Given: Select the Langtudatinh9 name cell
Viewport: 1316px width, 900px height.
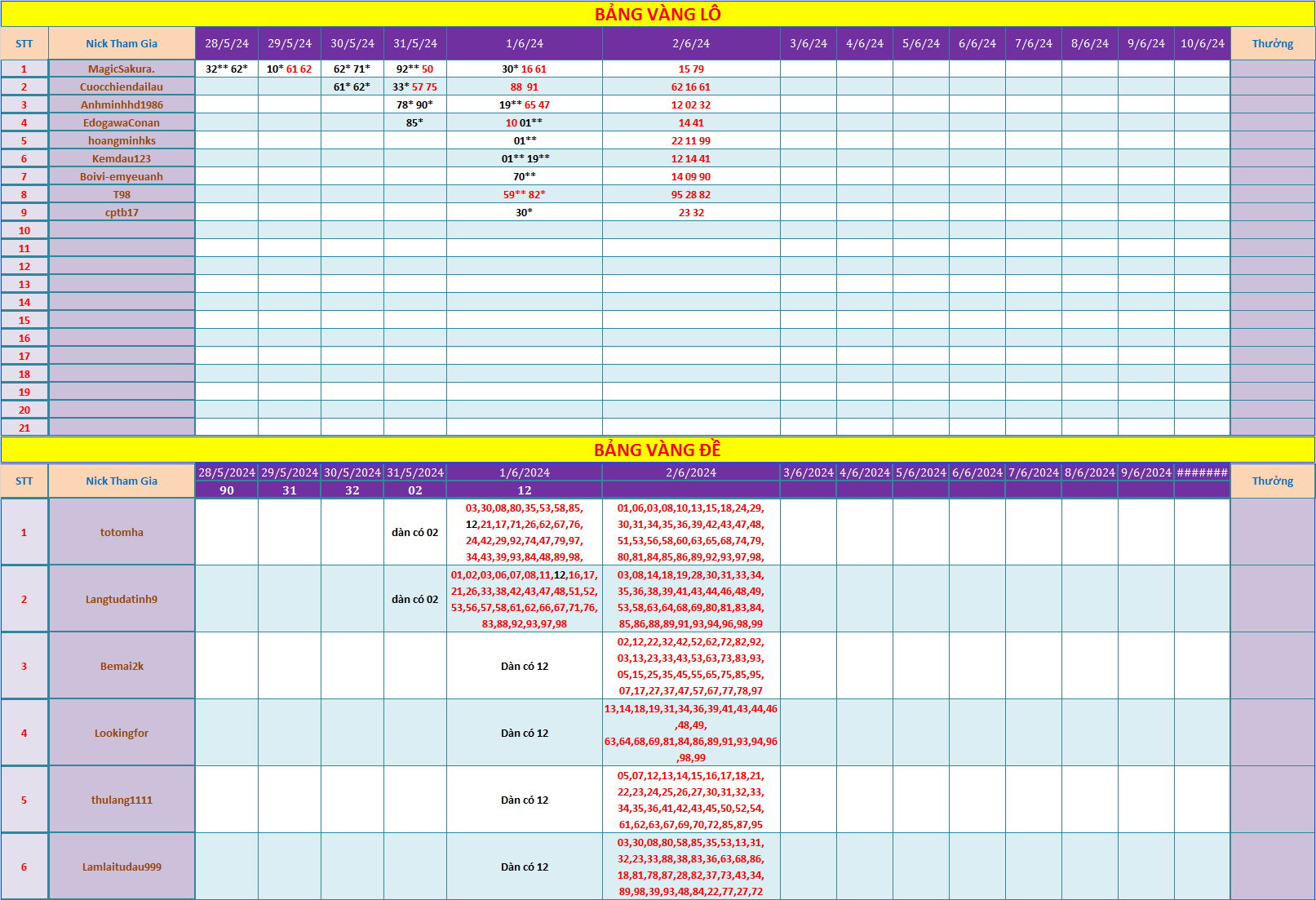Looking at the screenshot, I should click(122, 599).
